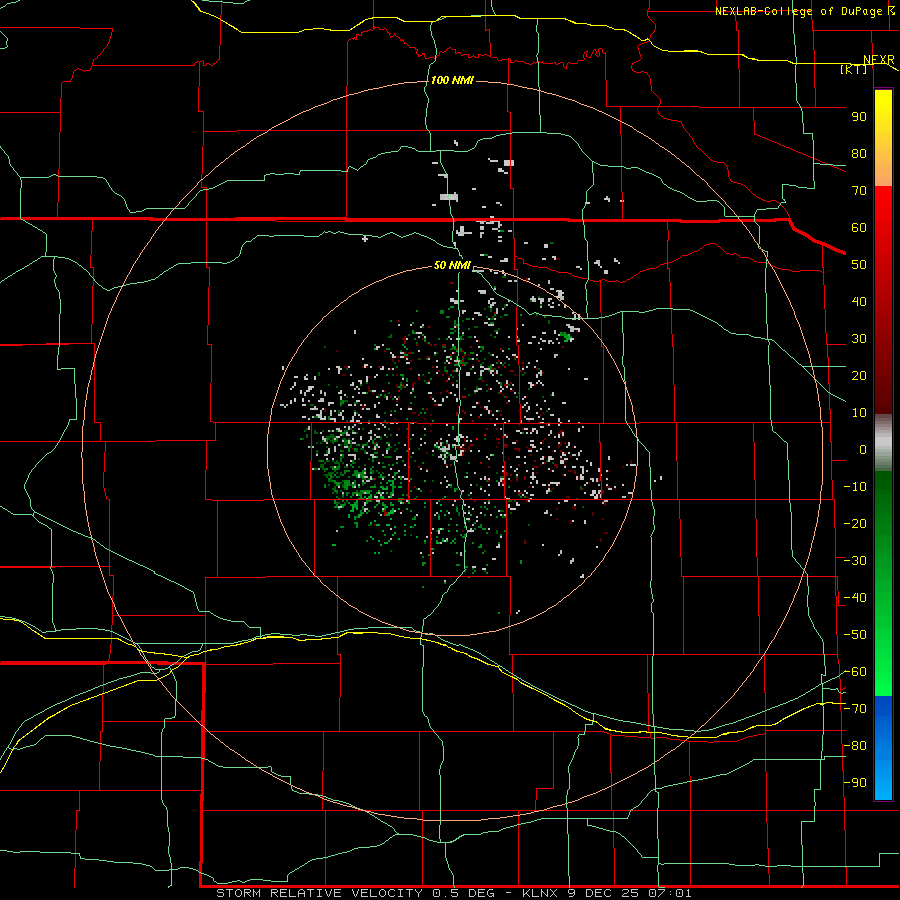Viewport: 900px width, 900px height.
Task: Select the blue bottom band of velocity scale
Action: tap(883, 748)
